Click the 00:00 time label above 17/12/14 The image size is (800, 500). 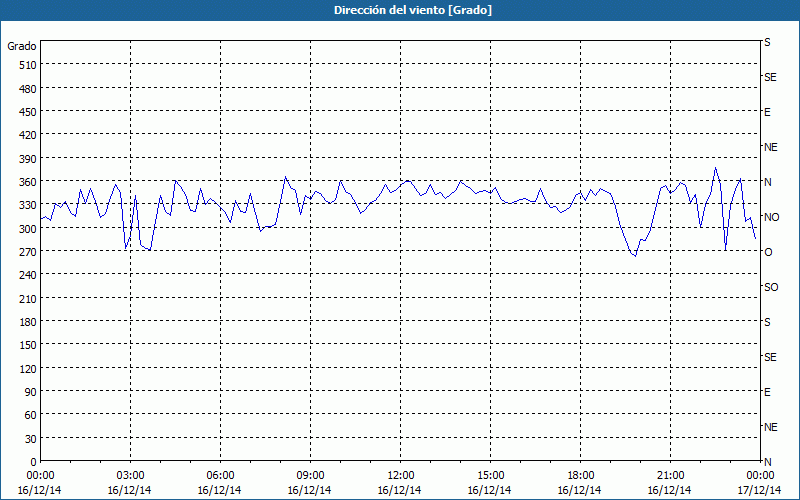760,476
